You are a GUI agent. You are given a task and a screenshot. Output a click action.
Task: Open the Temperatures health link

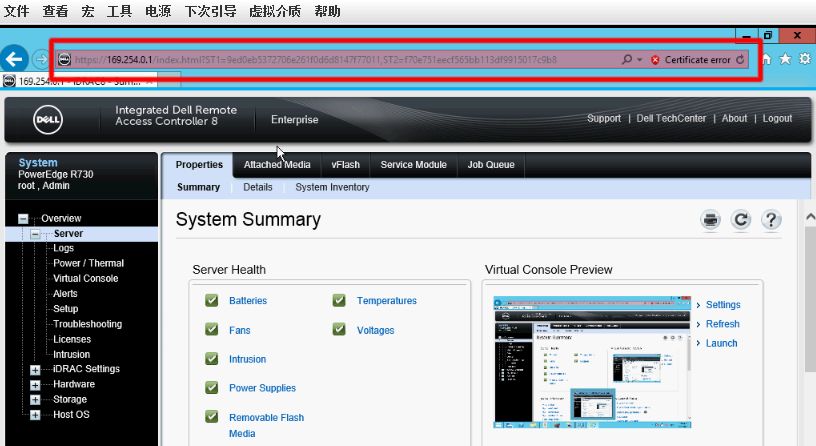387,301
